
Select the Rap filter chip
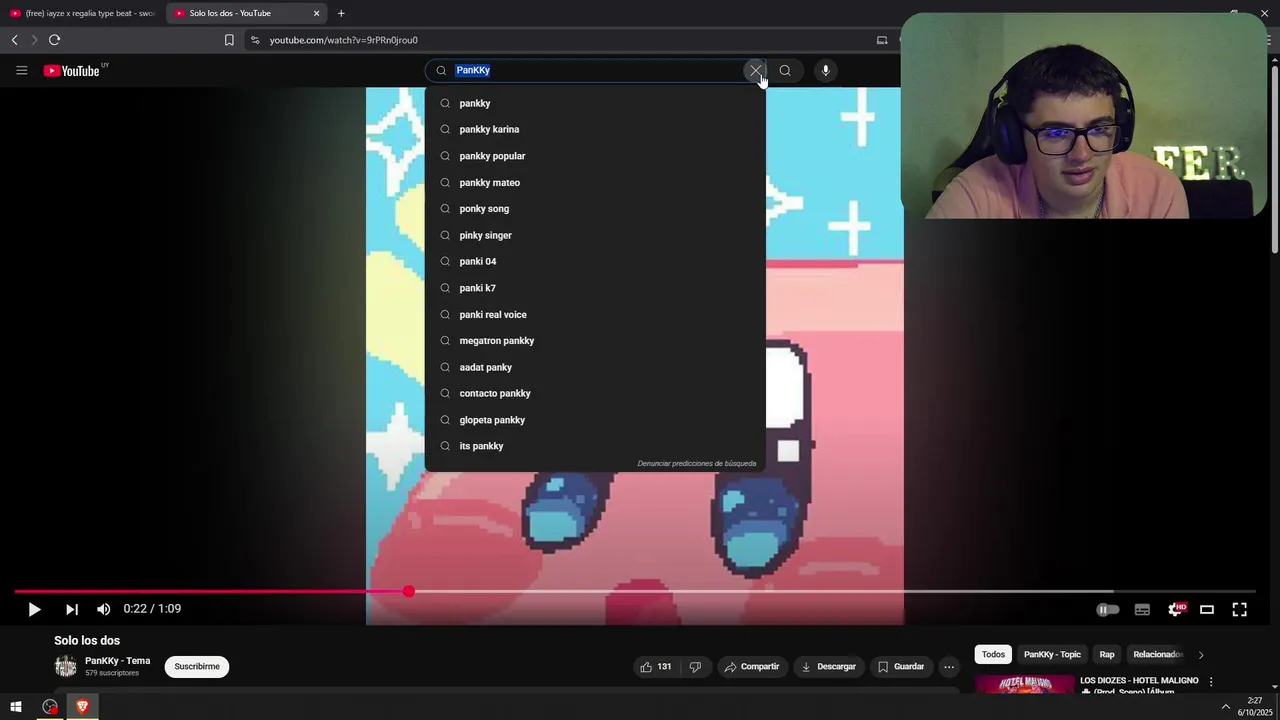coord(1107,654)
